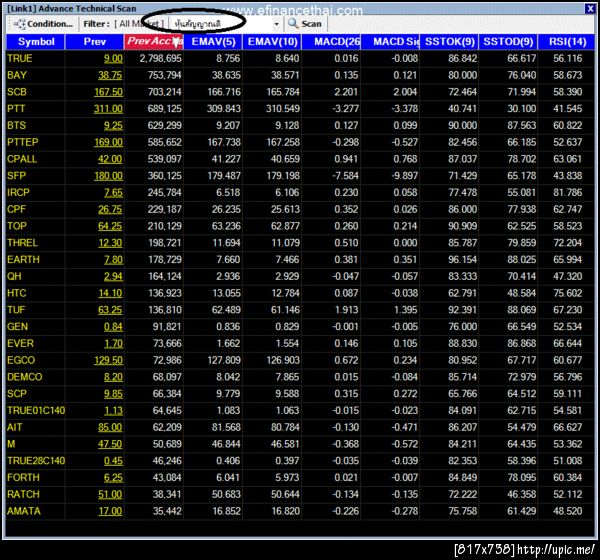The width and height of the screenshot is (600, 560).
Task: Select the CPF symbol
Action: tap(16, 209)
